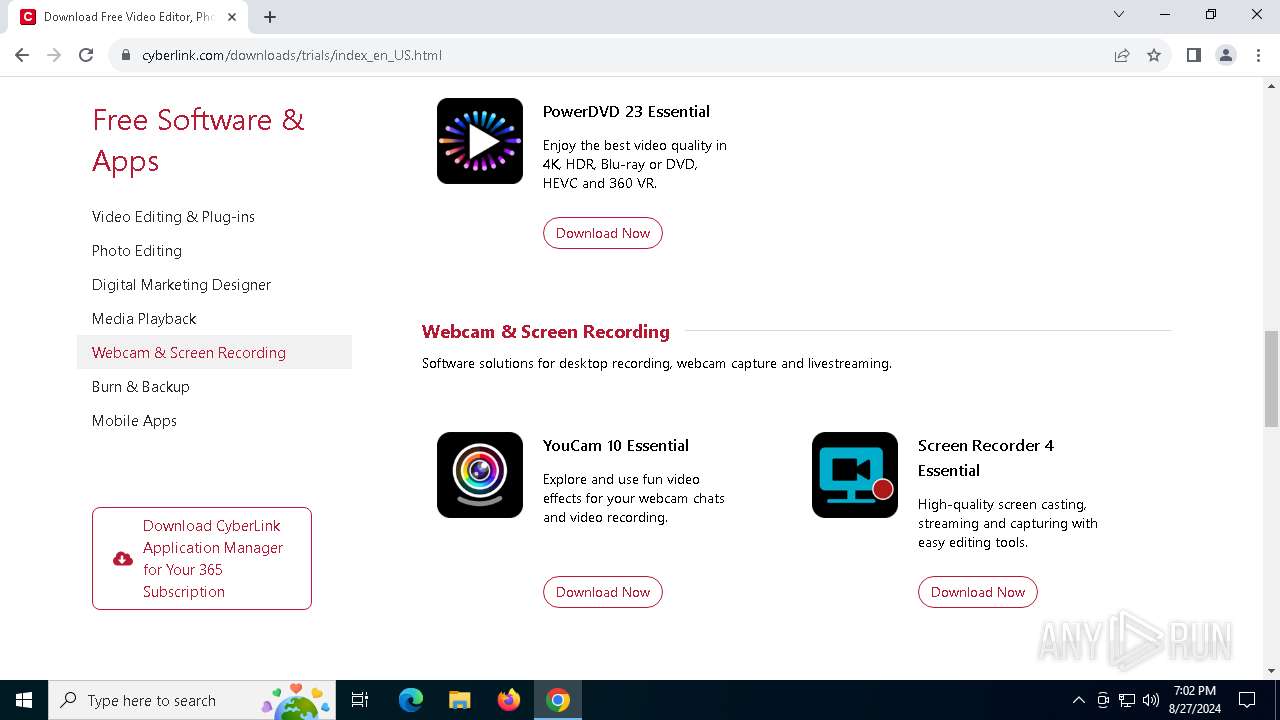Launch Microsoft Edge from the taskbar

point(411,700)
